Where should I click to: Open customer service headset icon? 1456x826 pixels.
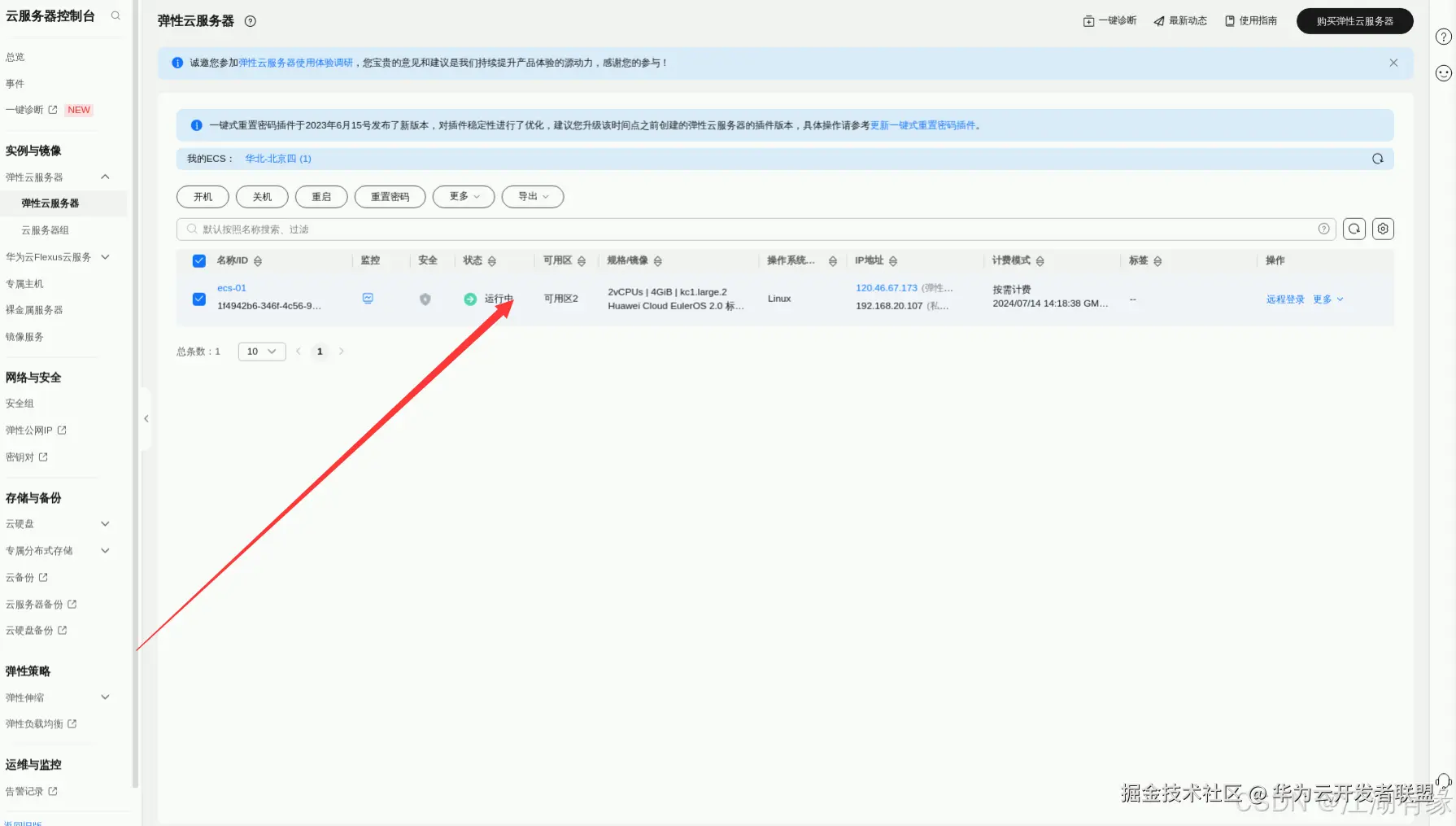[x=1444, y=782]
